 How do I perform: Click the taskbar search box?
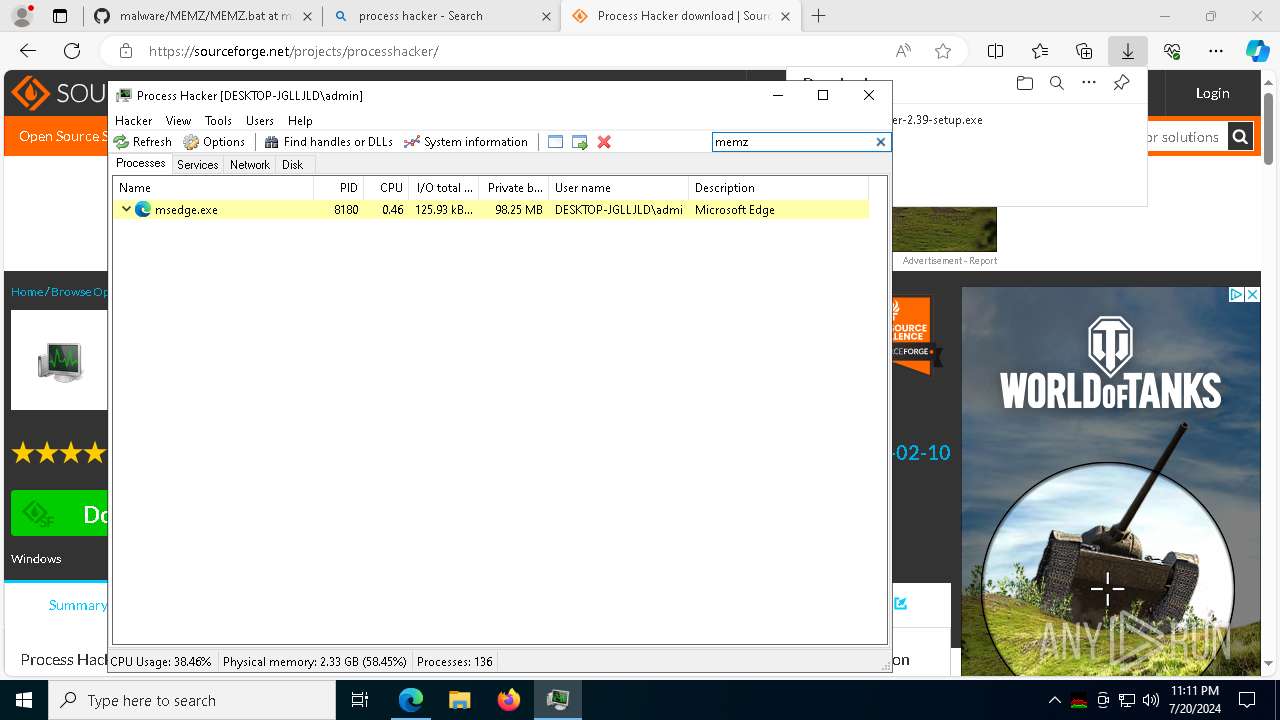click(x=192, y=700)
